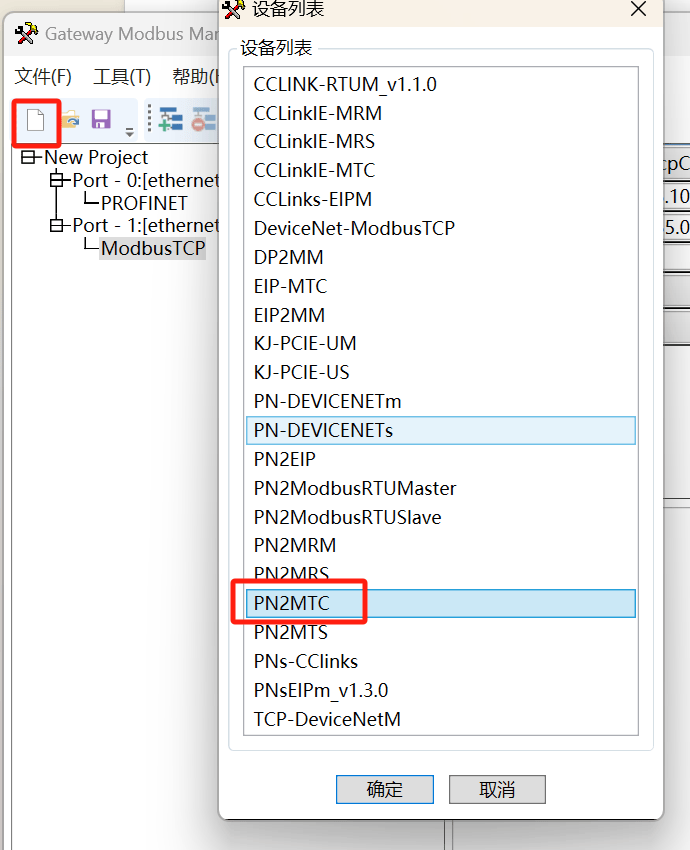690x850 pixels.
Task: Select KJ-PCIE-UM in device list
Action: pyautogui.click(x=441, y=343)
